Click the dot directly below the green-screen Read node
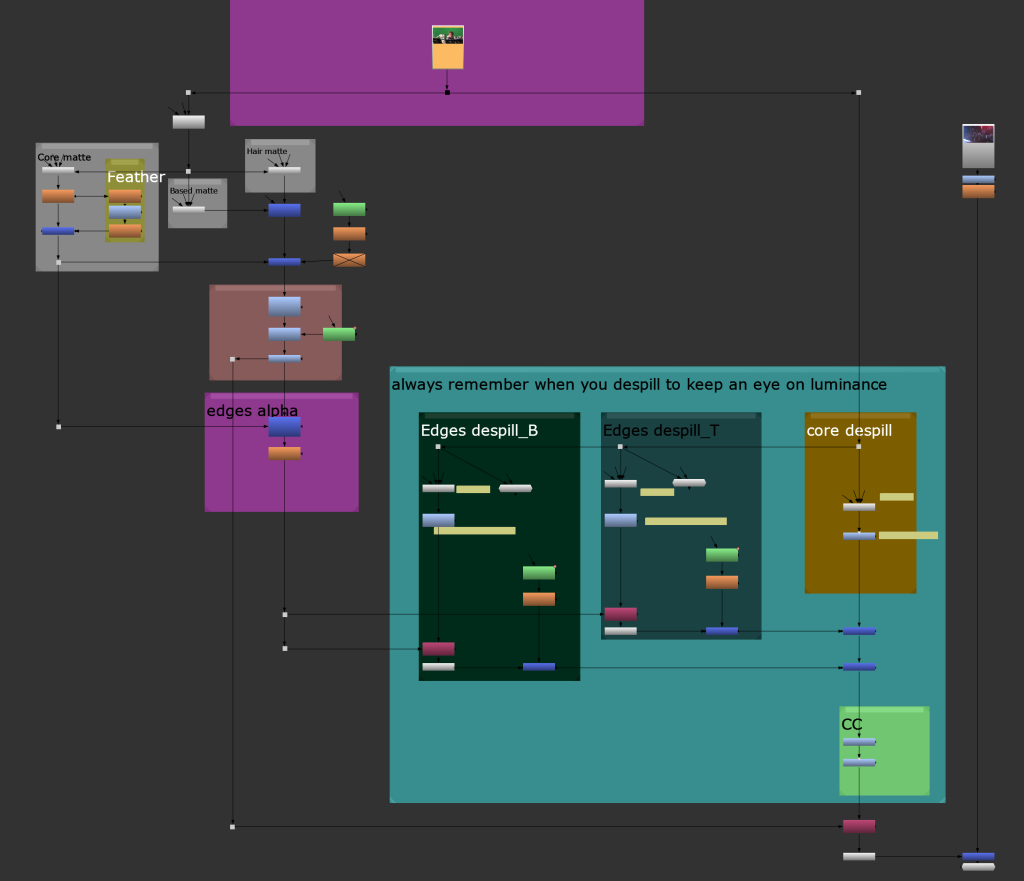The width and height of the screenshot is (1024, 881). (447, 93)
